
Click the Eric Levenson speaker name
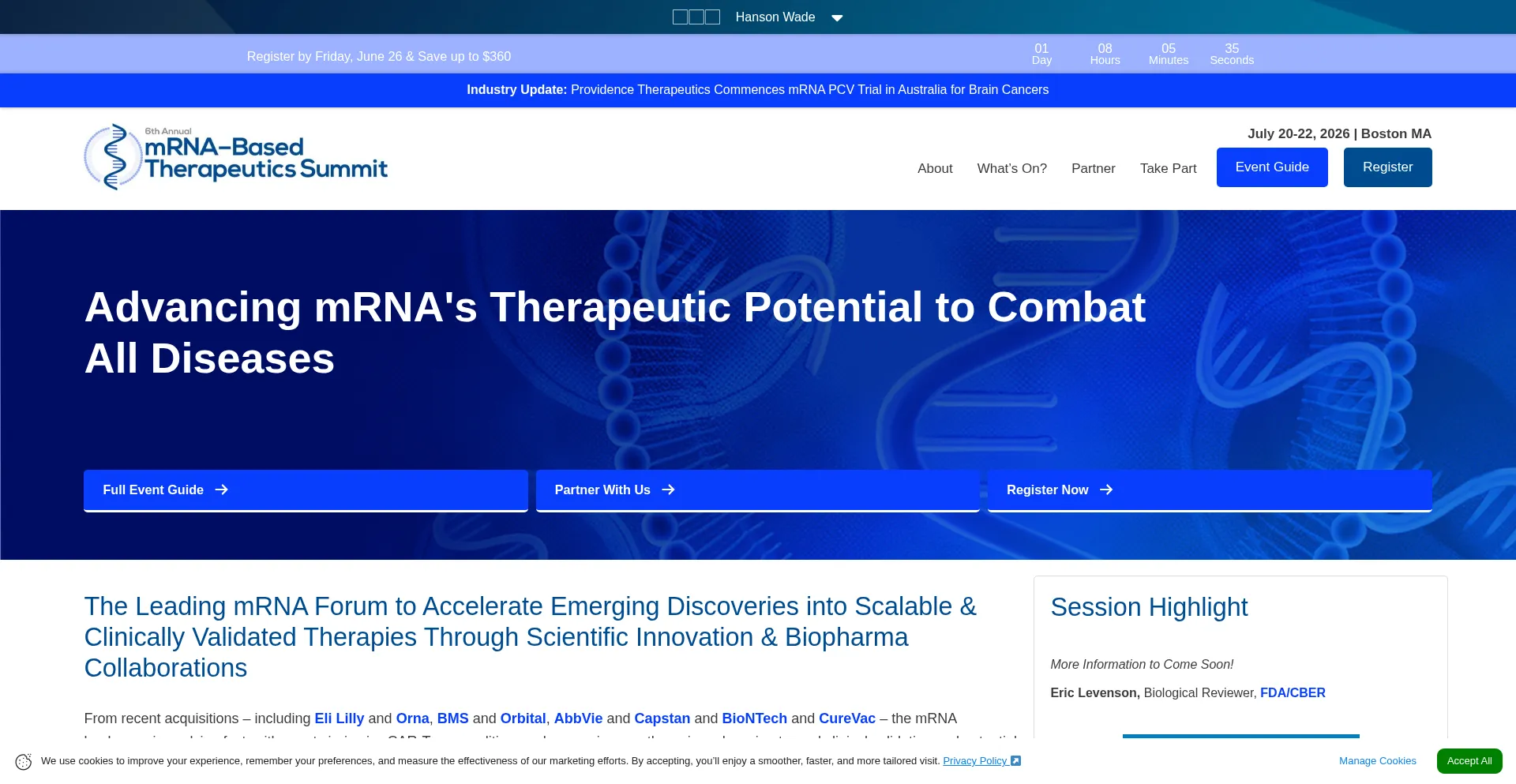(1095, 693)
